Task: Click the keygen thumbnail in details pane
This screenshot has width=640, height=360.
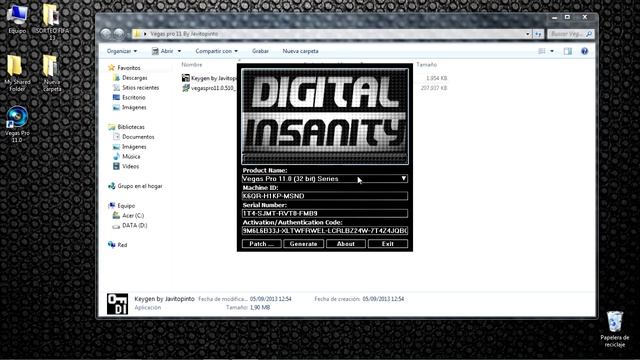Action: [118, 304]
